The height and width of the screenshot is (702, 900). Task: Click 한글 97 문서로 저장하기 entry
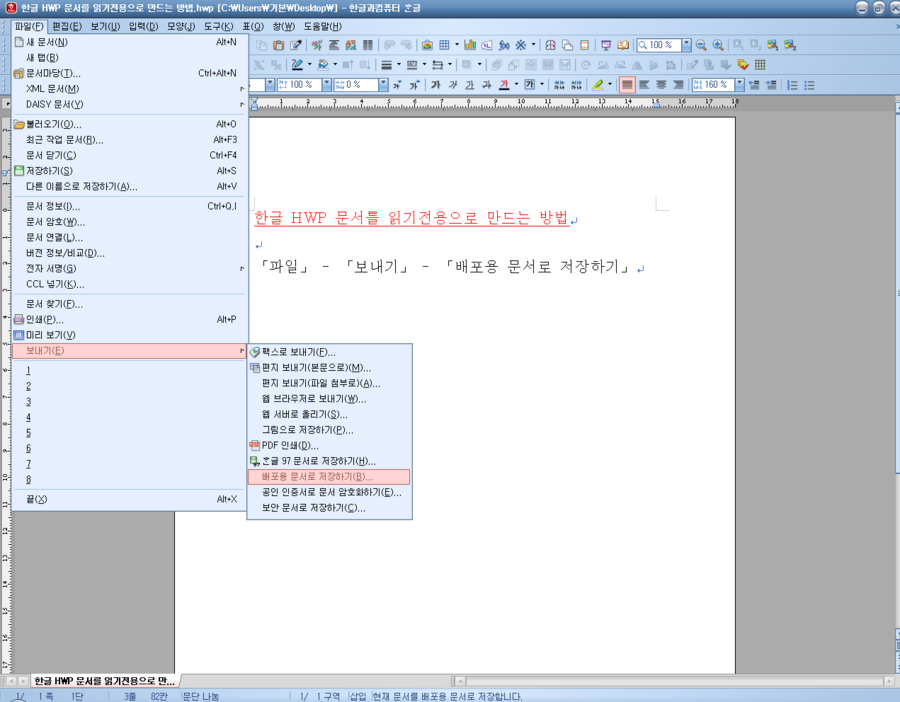click(329, 461)
